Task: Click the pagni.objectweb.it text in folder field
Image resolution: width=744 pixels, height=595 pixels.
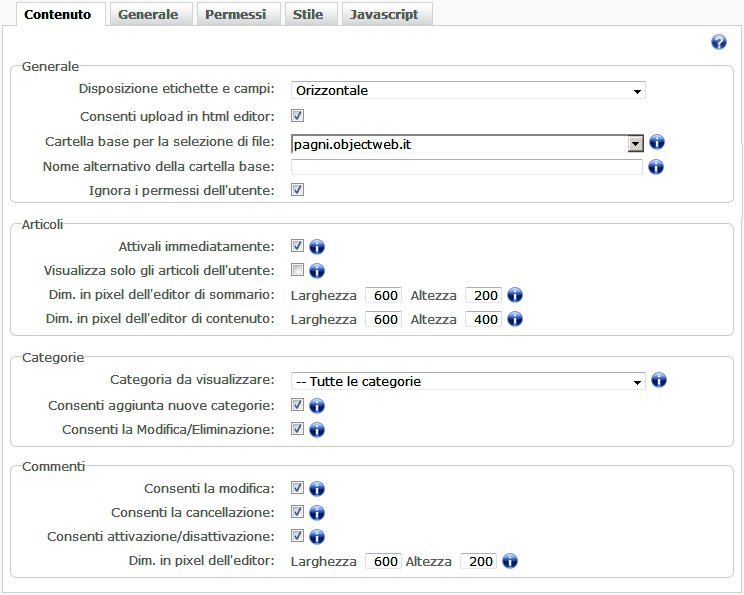Action: 352,145
